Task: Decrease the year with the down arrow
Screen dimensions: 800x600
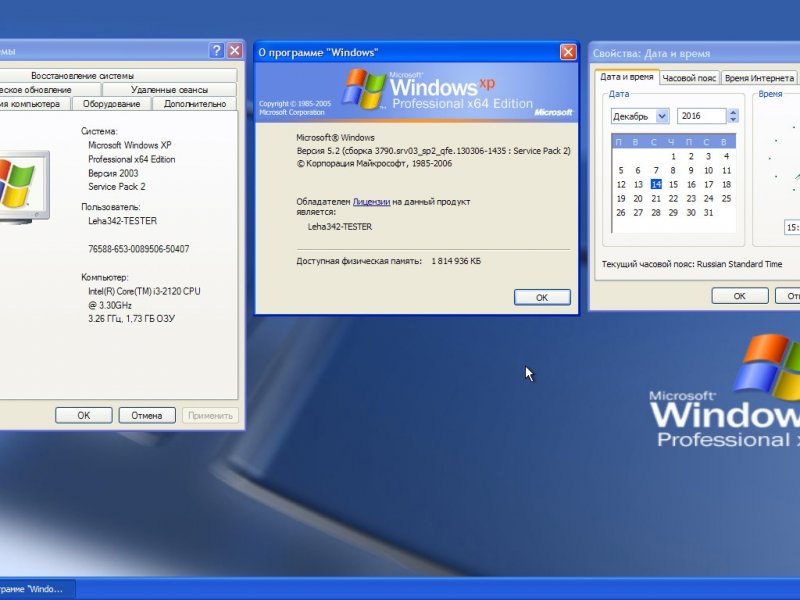Action: point(733,120)
